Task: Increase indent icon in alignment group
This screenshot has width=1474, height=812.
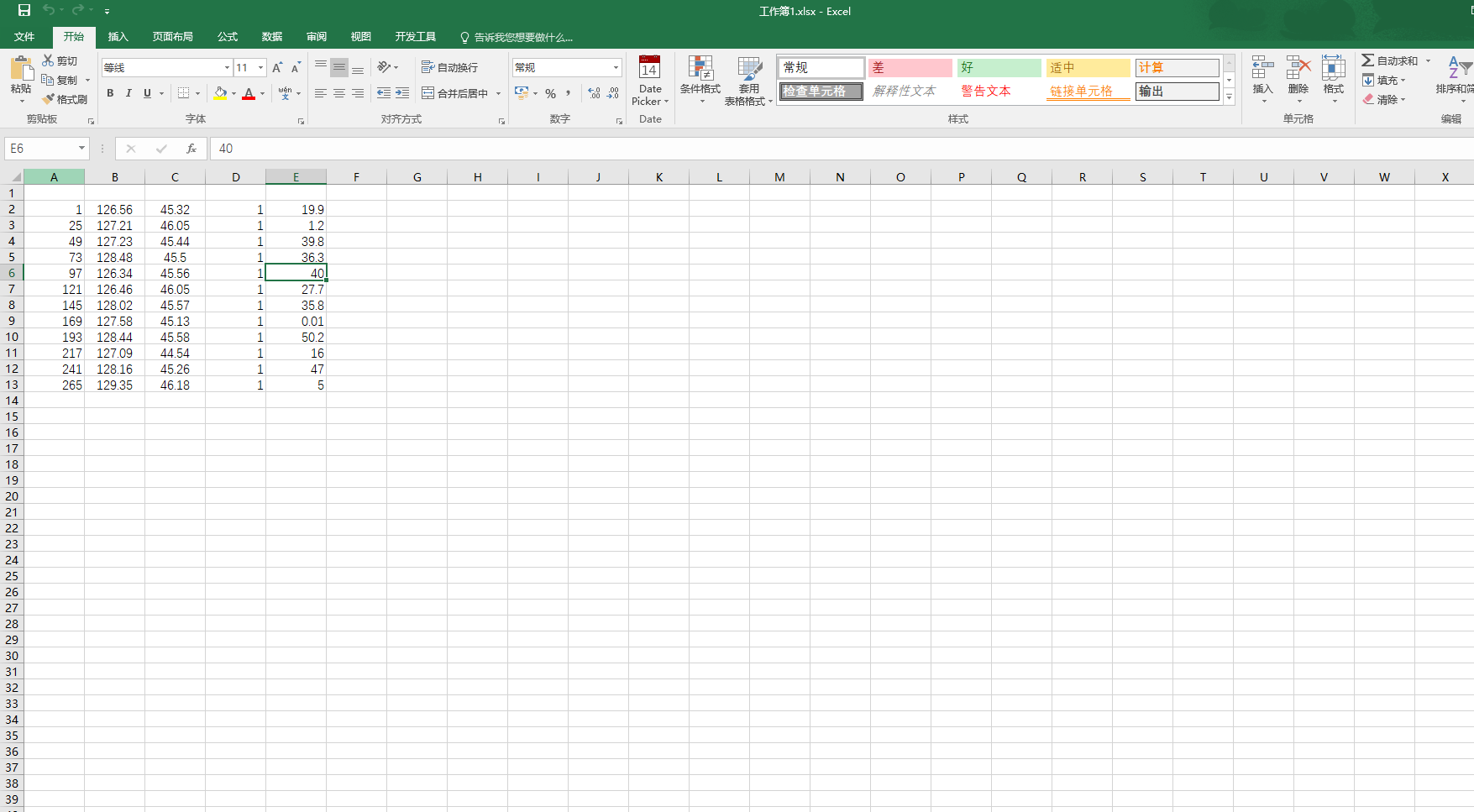Action: point(402,93)
